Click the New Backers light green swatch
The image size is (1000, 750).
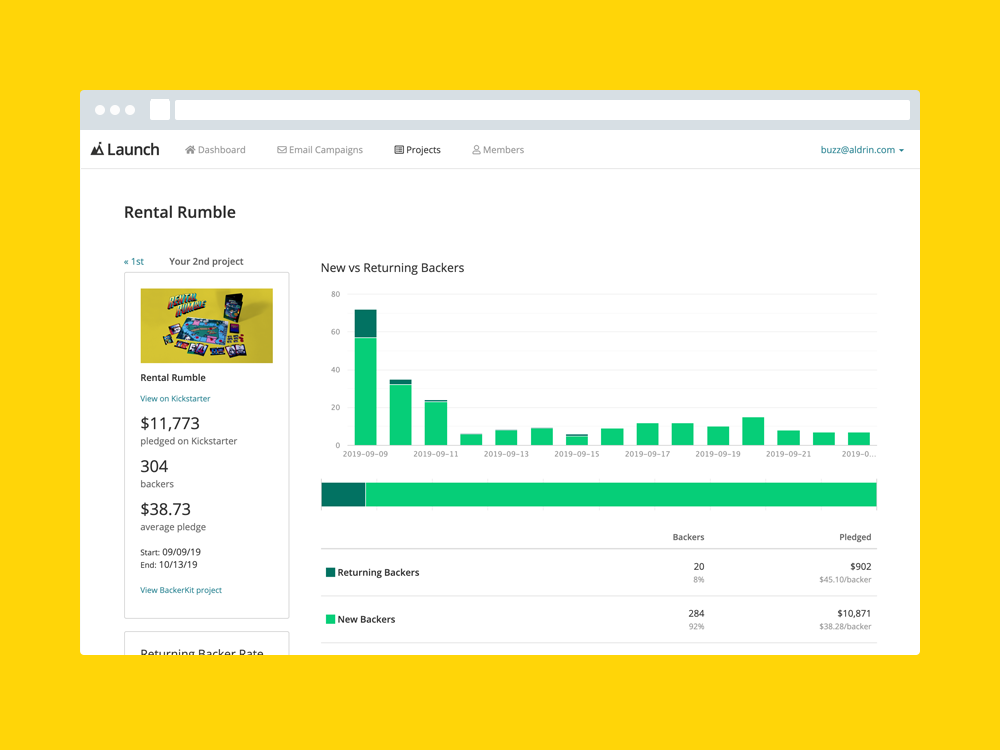click(x=330, y=619)
